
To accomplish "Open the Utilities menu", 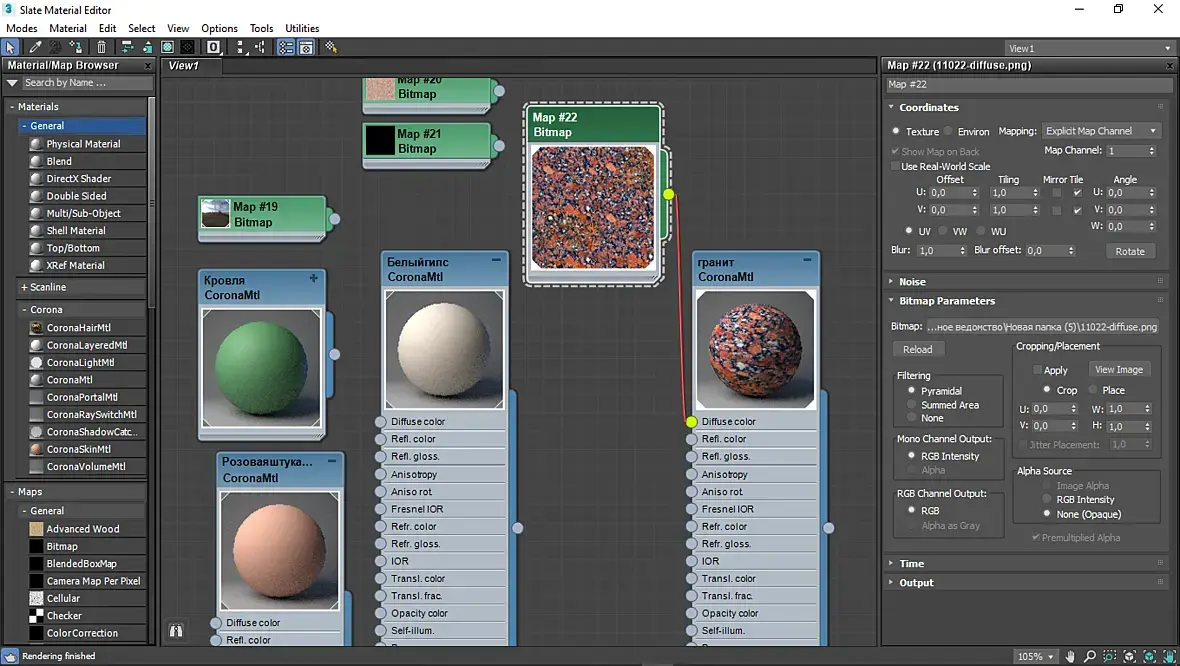I will (x=302, y=29).
